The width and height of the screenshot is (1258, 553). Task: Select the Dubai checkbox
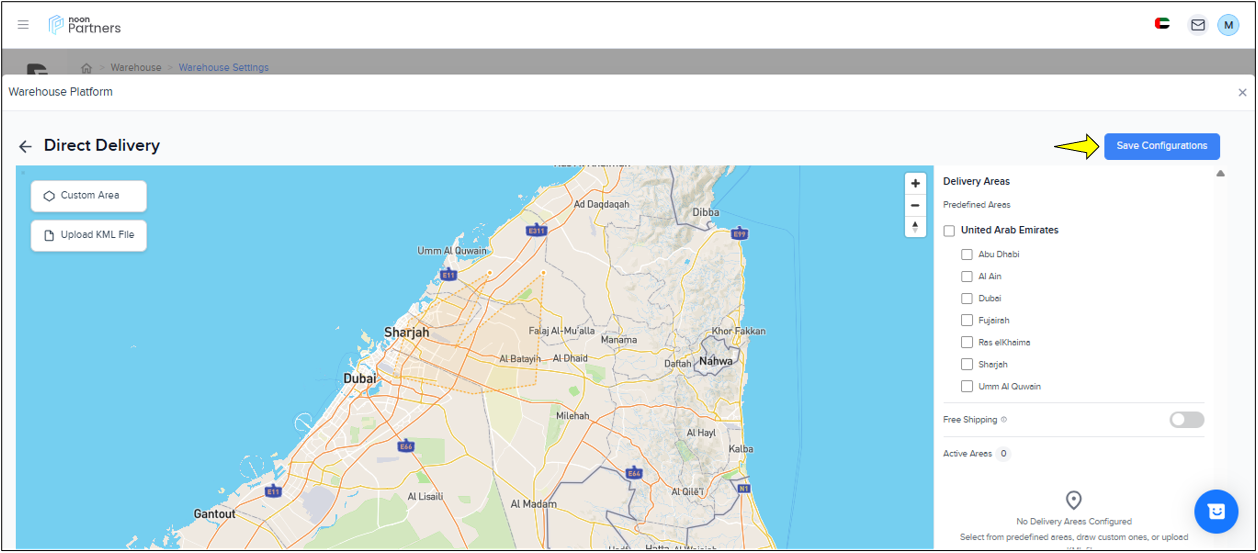tap(967, 299)
